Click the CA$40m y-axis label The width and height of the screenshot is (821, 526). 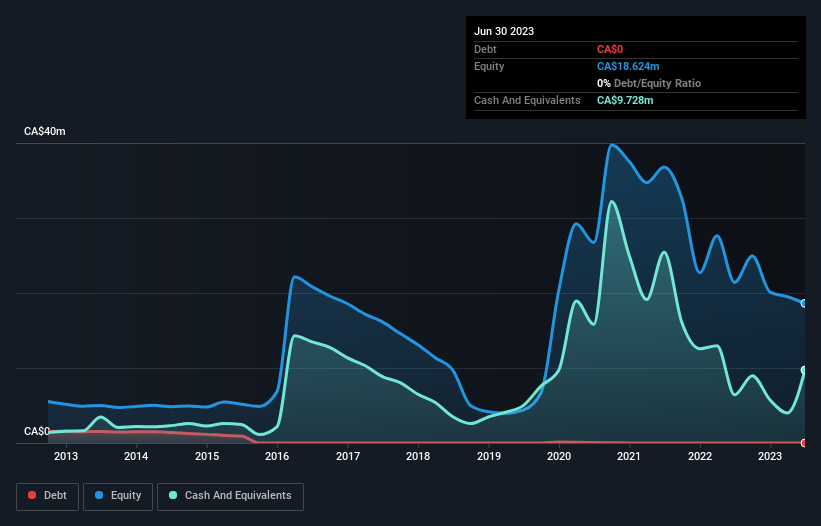[45, 131]
